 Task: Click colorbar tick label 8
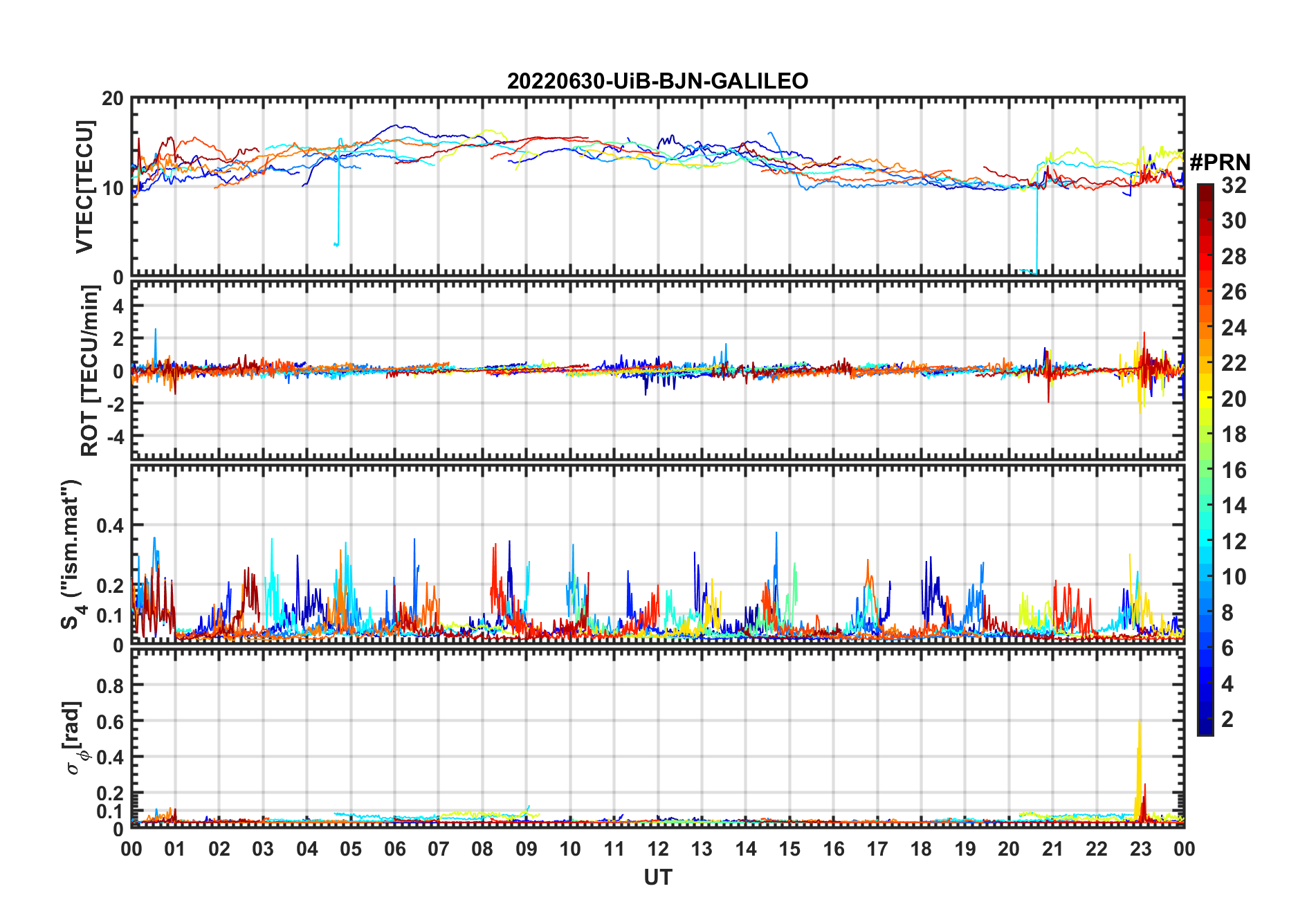pos(1227,613)
